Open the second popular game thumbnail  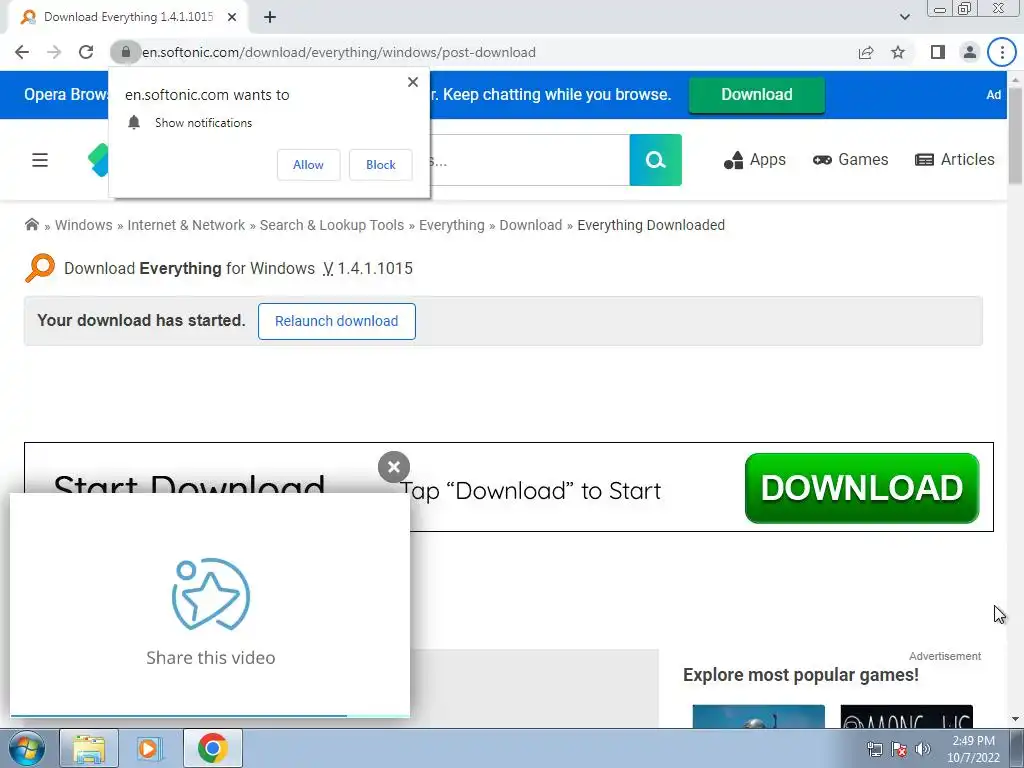click(x=906, y=716)
